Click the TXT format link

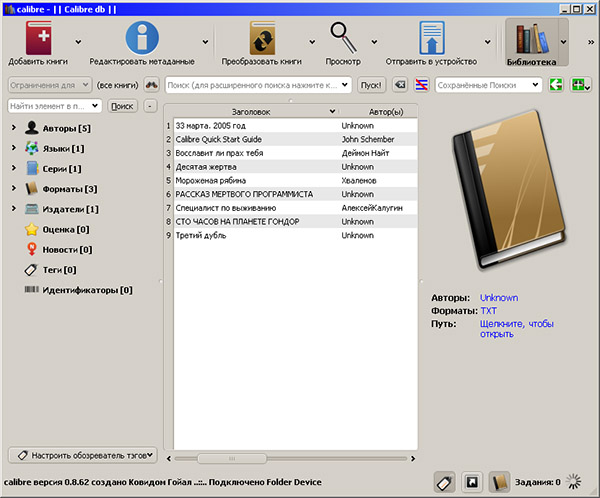click(488, 311)
